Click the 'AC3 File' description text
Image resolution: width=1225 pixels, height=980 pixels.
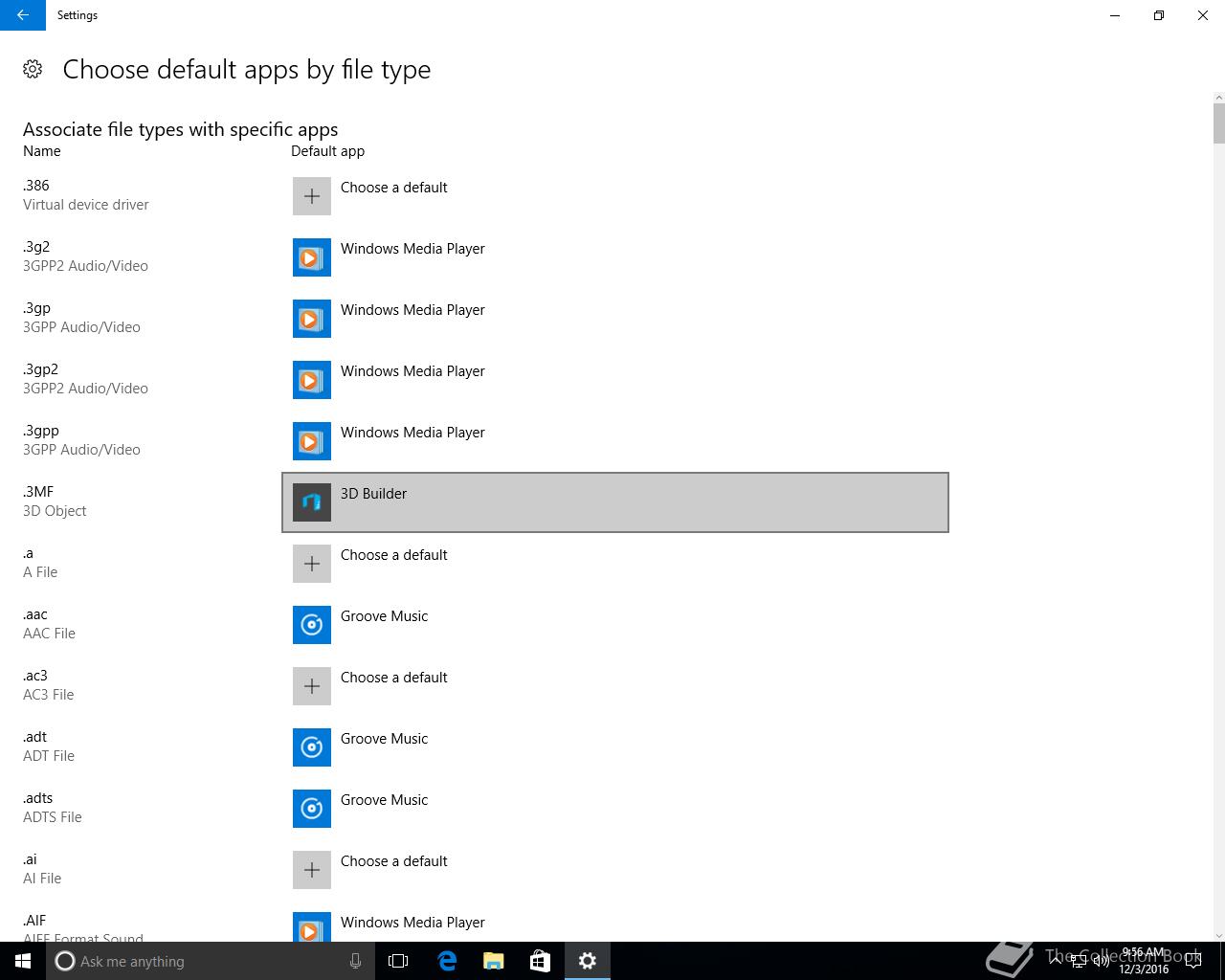pyautogui.click(x=49, y=695)
